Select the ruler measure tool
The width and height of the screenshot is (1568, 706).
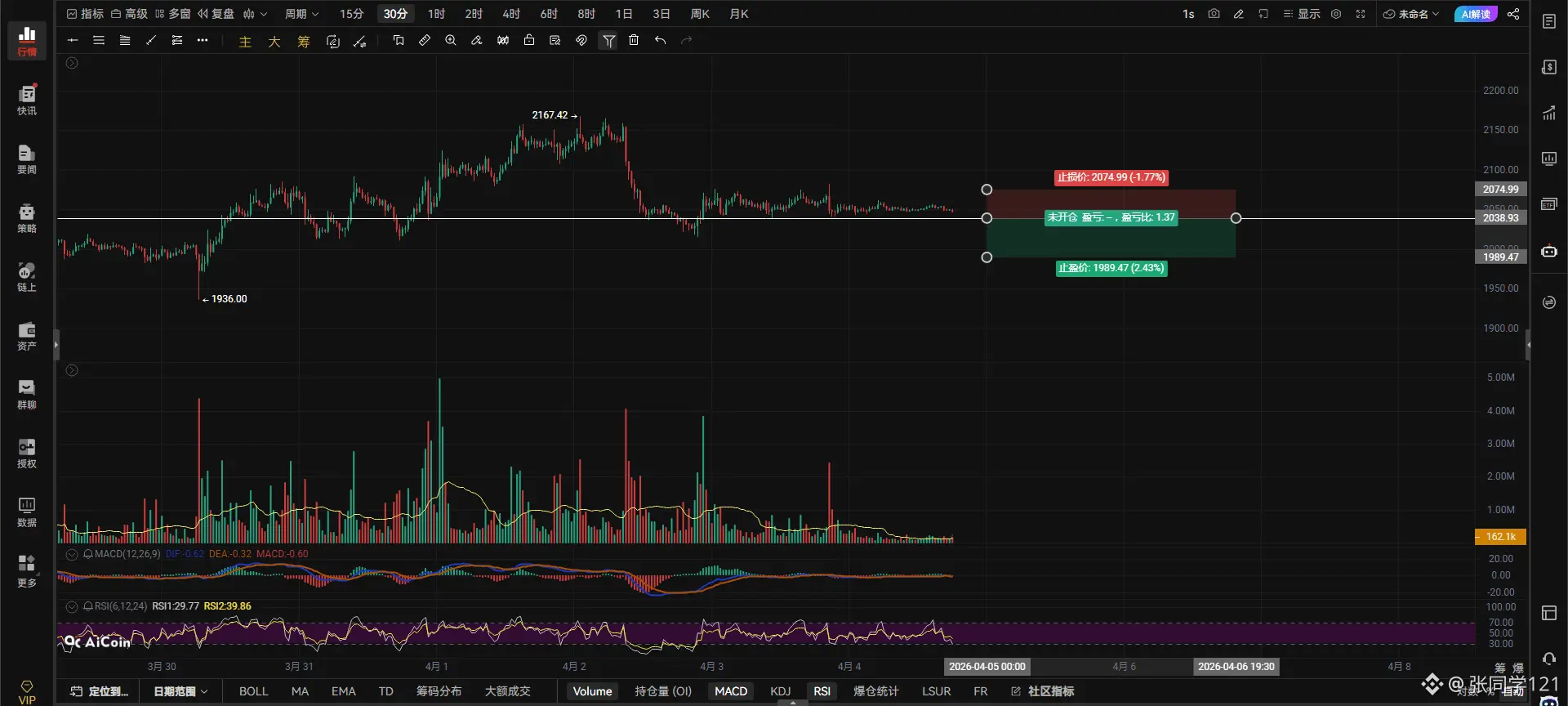(x=425, y=40)
